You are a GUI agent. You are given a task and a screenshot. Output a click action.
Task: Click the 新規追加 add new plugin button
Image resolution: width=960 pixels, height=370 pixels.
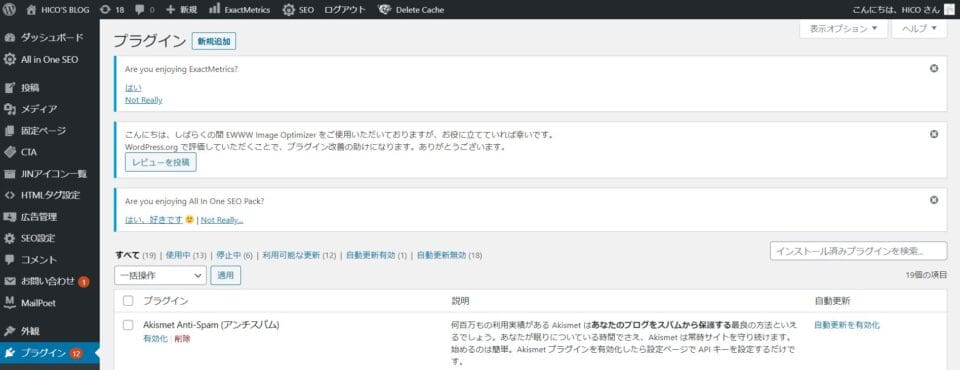click(x=214, y=41)
